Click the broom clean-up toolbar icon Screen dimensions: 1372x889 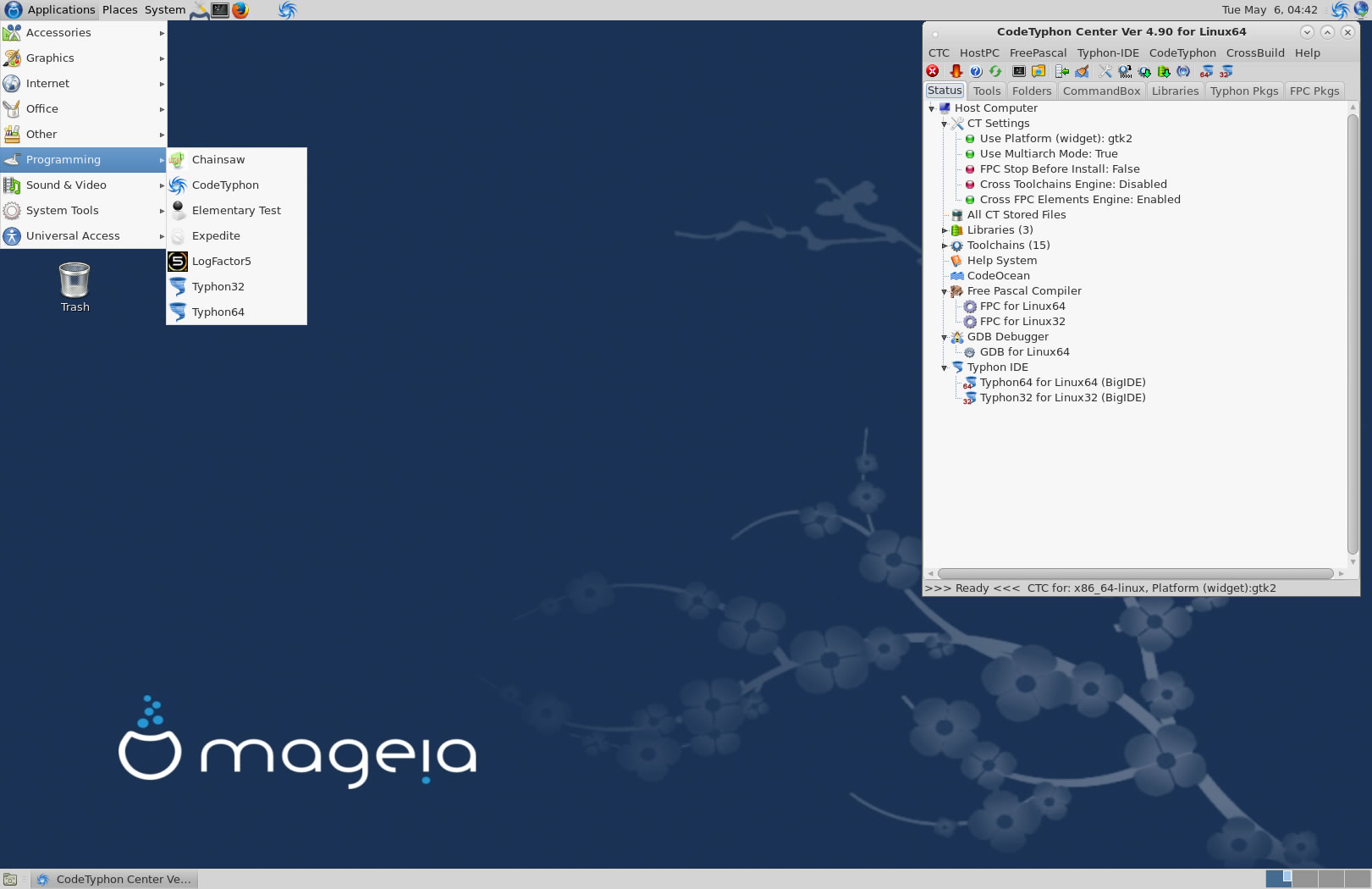1082,71
